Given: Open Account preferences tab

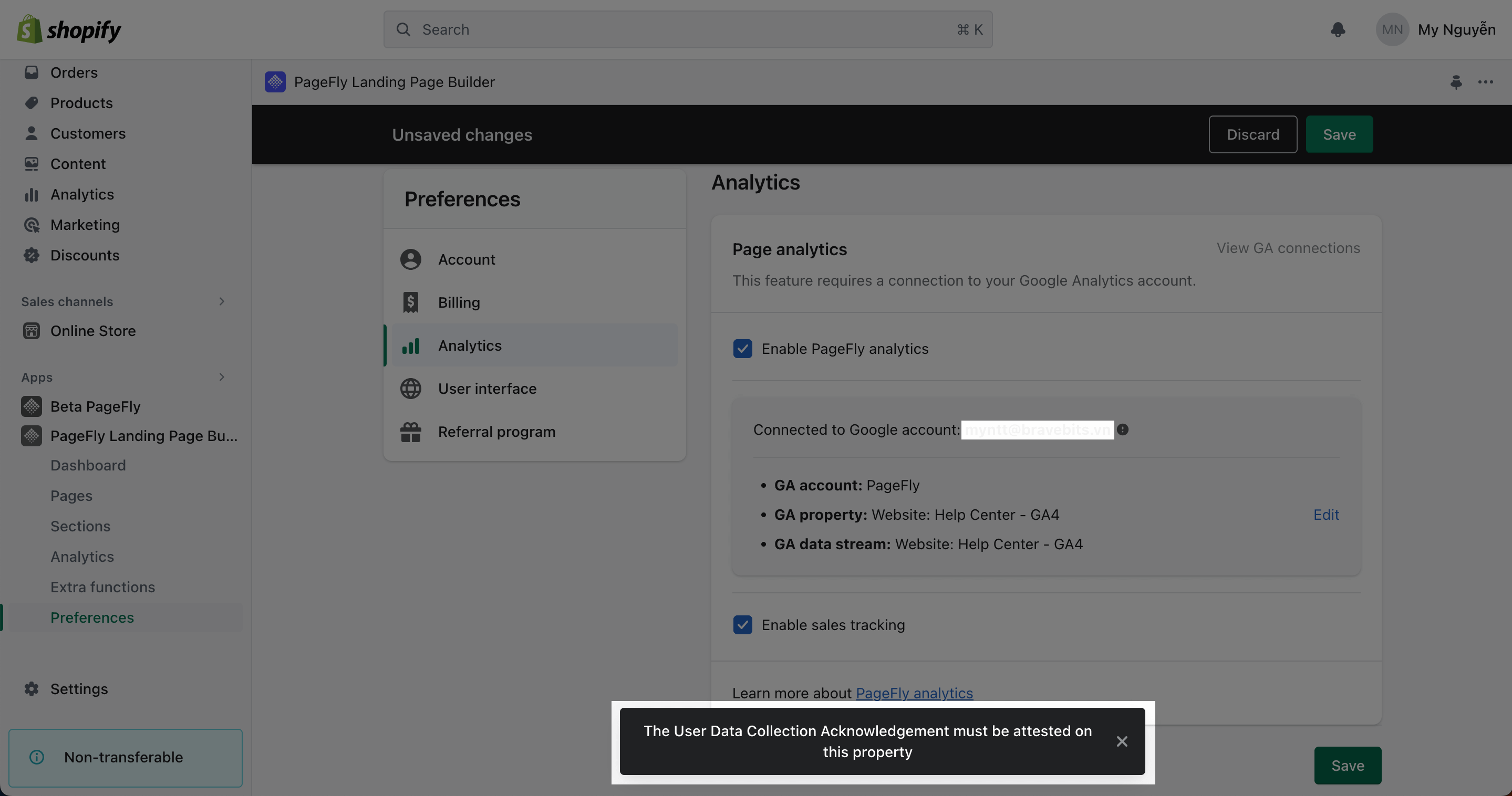Looking at the screenshot, I should (534, 259).
